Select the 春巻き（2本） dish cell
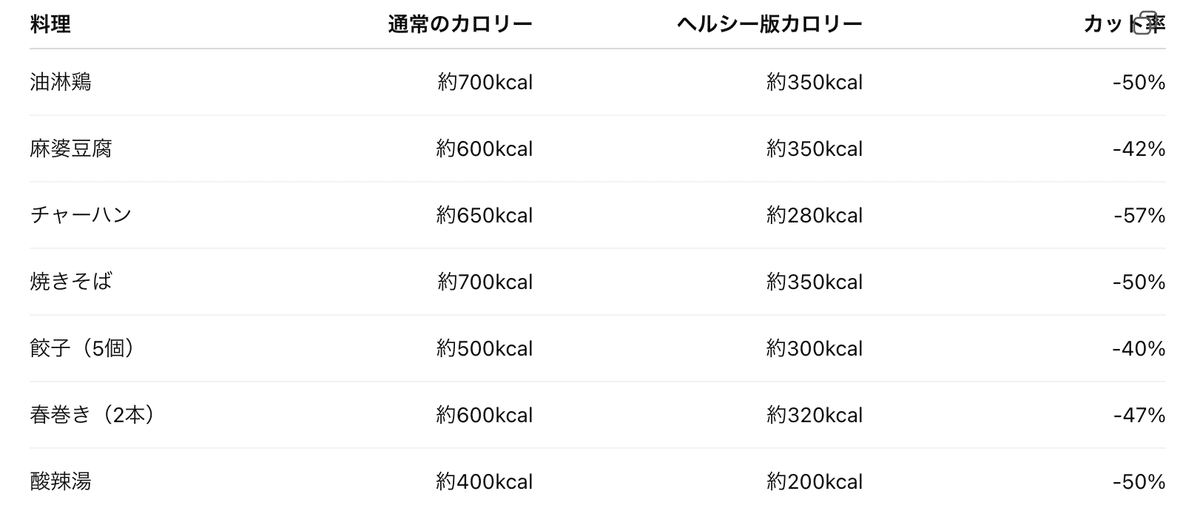Viewport: 1200px width, 510px height. [x=91, y=415]
